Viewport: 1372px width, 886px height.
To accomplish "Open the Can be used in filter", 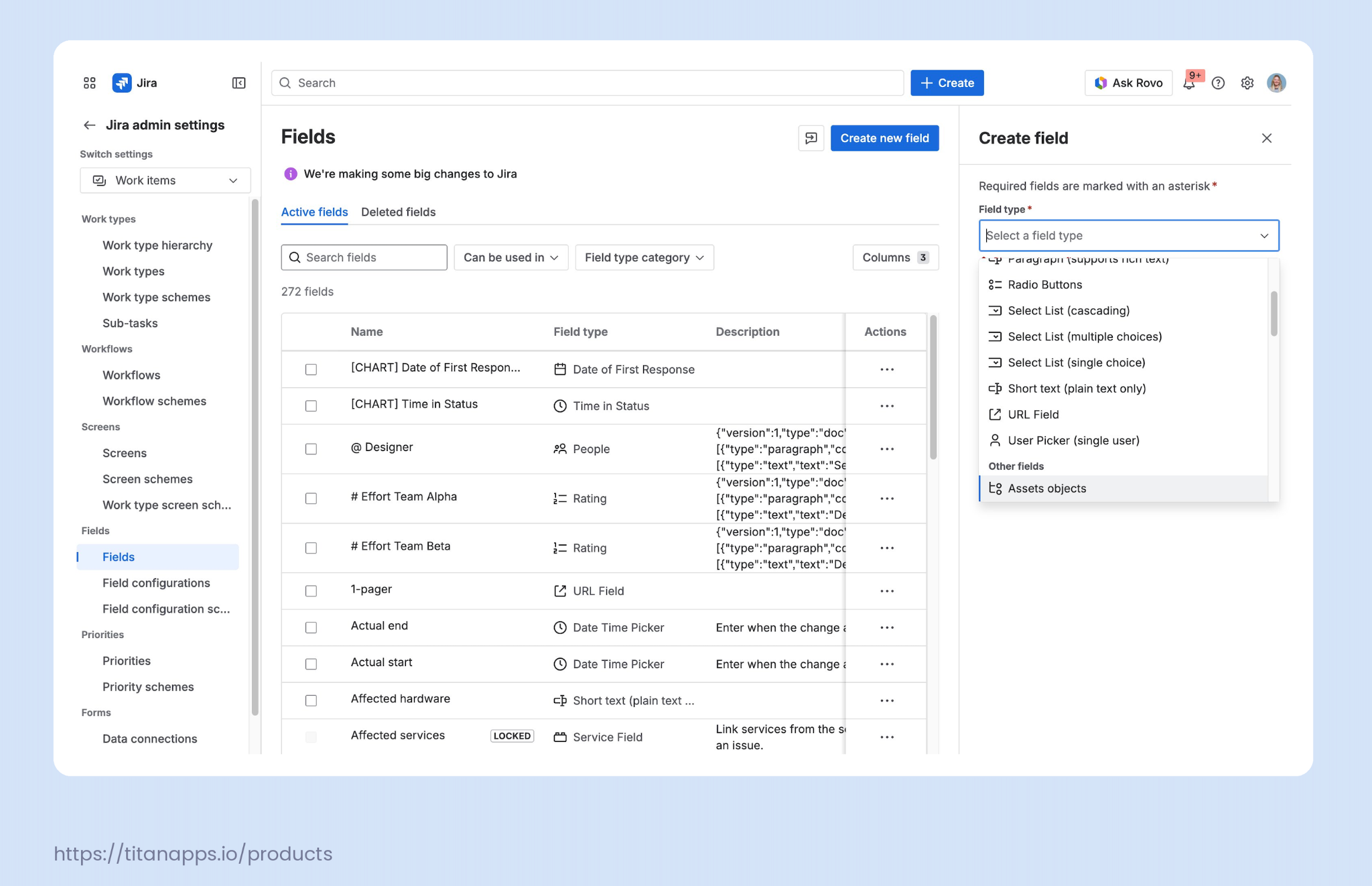I will click(511, 257).
